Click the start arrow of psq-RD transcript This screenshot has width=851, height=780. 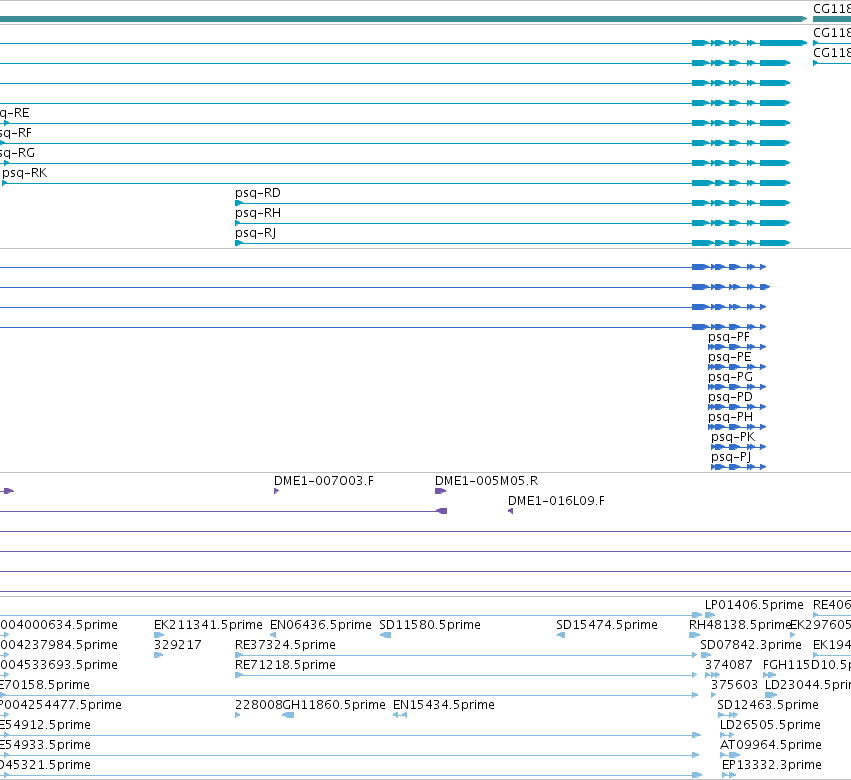click(x=239, y=203)
